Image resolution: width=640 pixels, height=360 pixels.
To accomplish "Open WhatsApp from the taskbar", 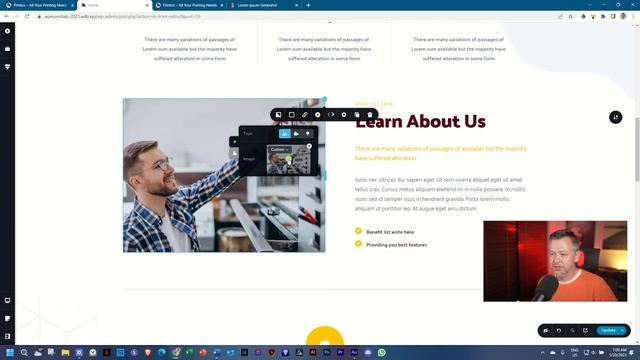I will pos(382,352).
